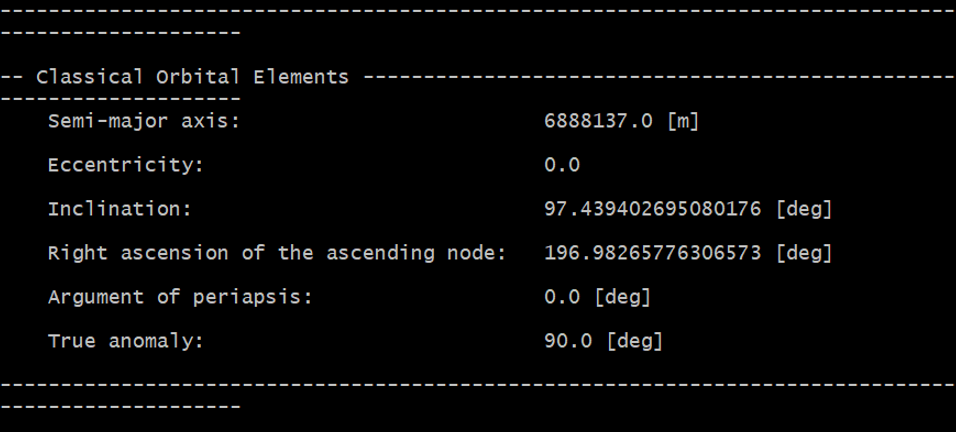
Task: Click the [deg] unit on the True anomaly row
Action: click(x=634, y=342)
